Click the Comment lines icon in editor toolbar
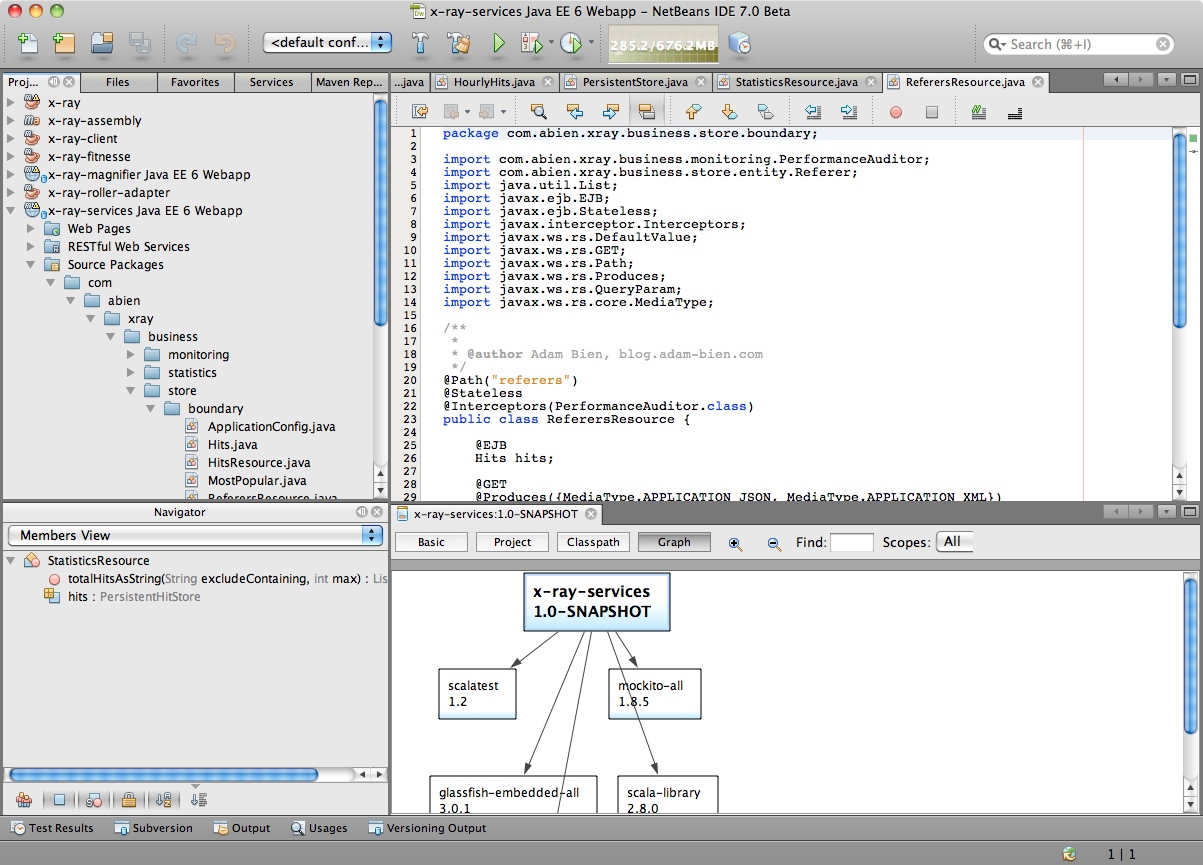The image size is (1203, 865). pos(979,112)
